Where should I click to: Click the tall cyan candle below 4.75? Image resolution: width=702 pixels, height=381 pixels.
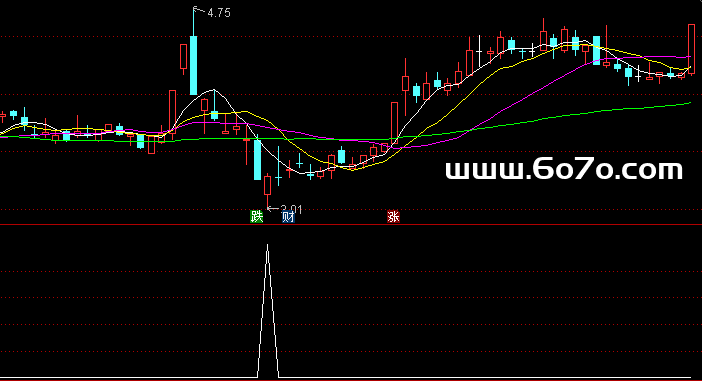tap(193, 65)
